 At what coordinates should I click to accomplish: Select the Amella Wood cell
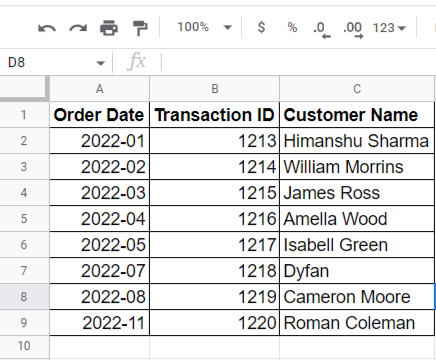point(357,219)
